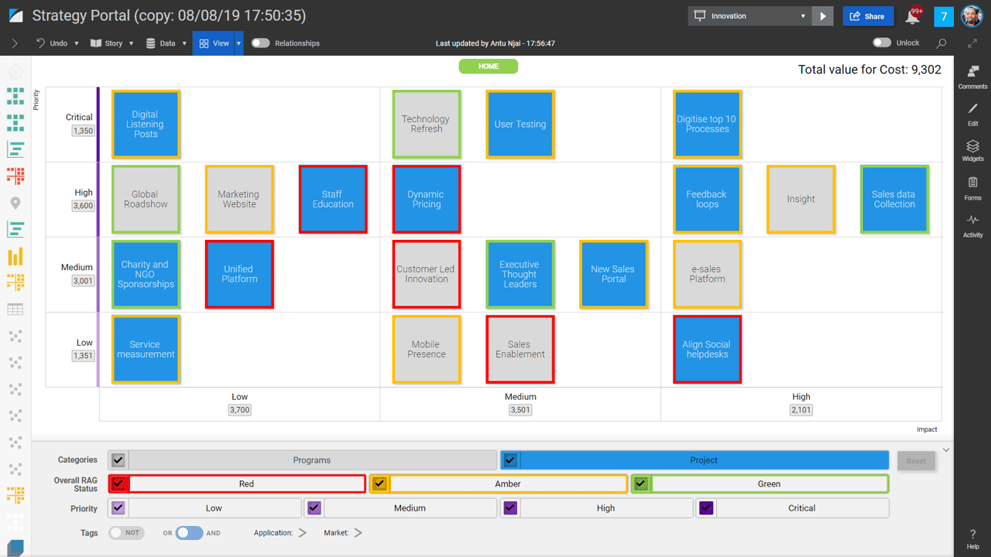This screenshot has height=557, width=991.
Task: Open the Innovation presentation dropdown
Action: pyautogui.click(x=750, y=16)
